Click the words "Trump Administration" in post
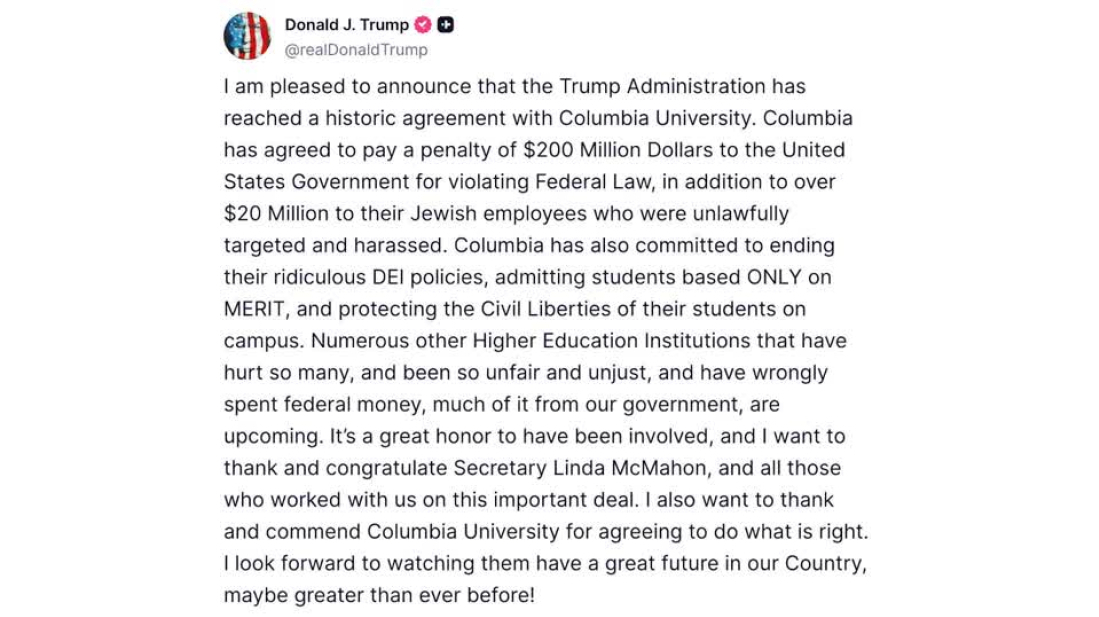This screenshot has height=617, width=1099. point(662,86)
